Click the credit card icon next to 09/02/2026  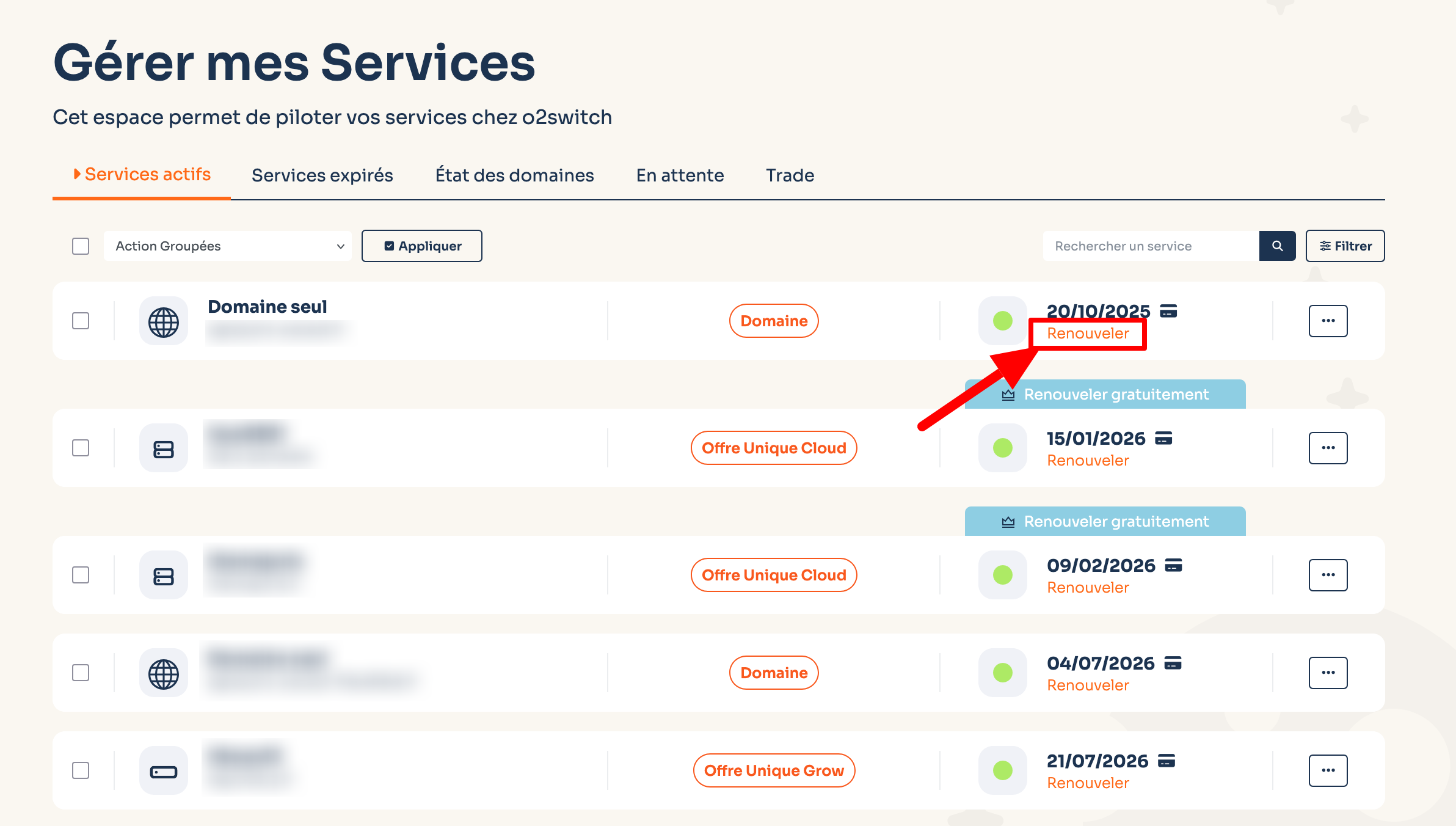(x=1173, y=565)
